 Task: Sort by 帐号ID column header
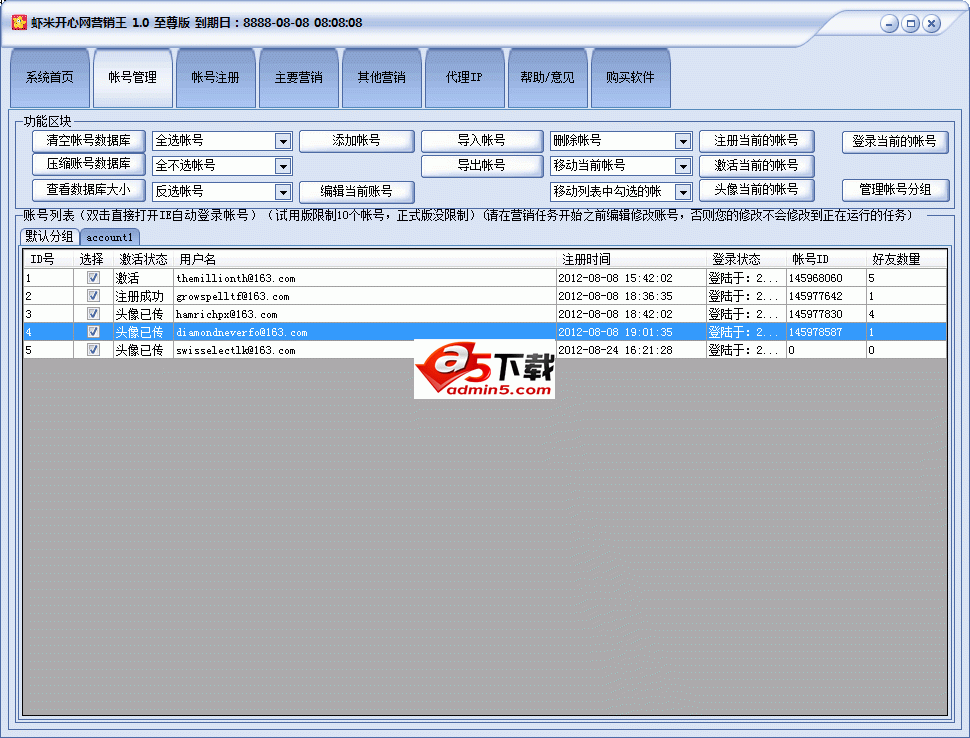coord(826,259)
